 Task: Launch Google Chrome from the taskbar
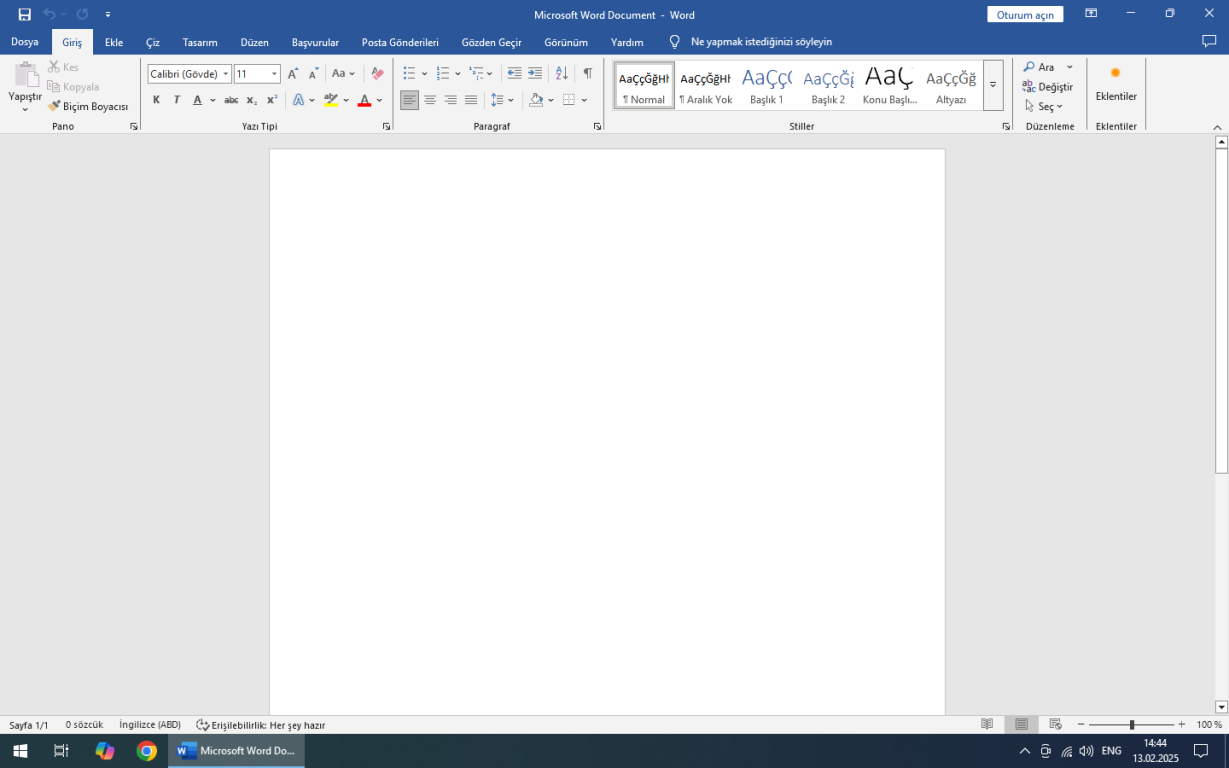(147, 751)
